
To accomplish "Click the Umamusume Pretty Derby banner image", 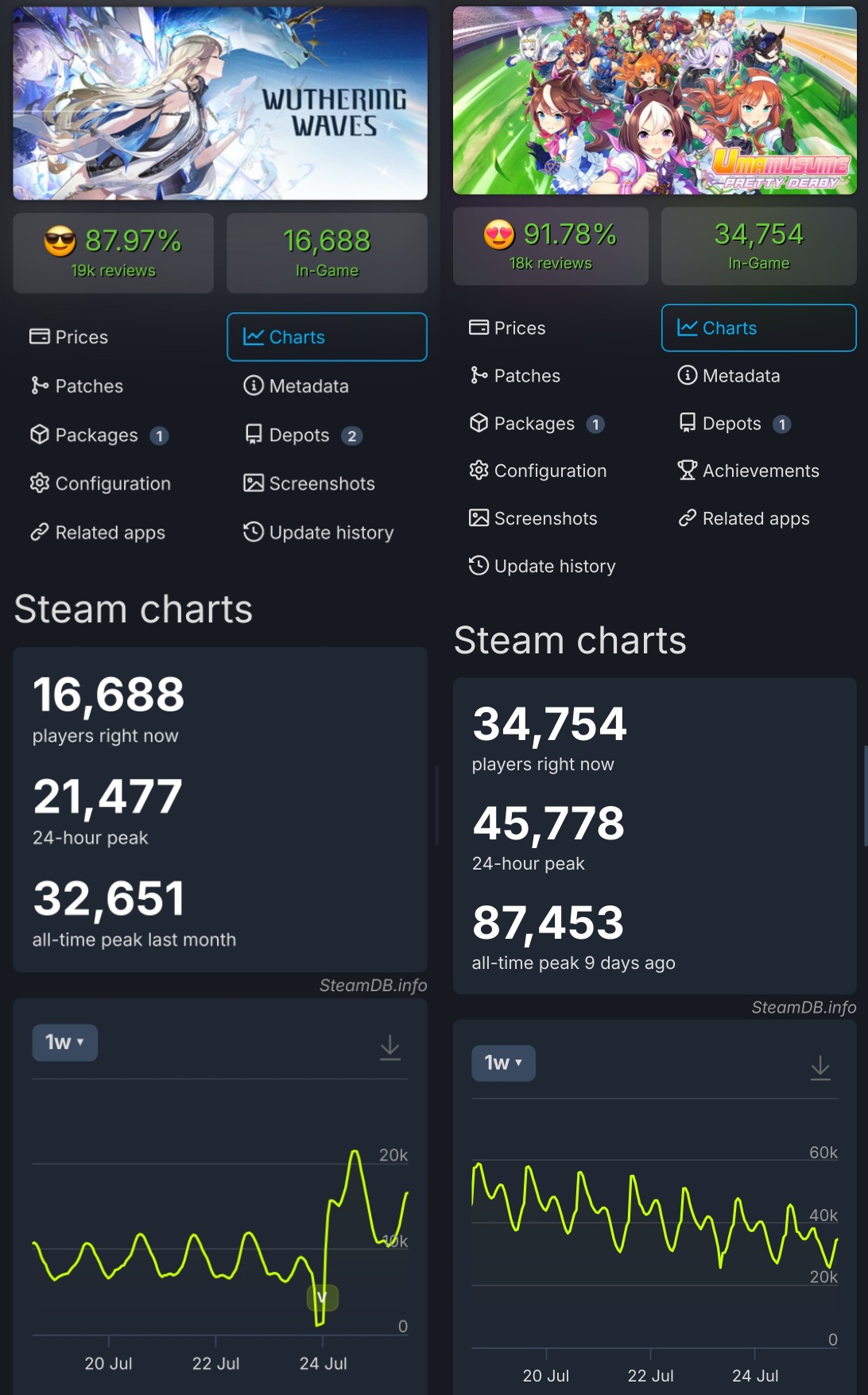I will (654, 100).
